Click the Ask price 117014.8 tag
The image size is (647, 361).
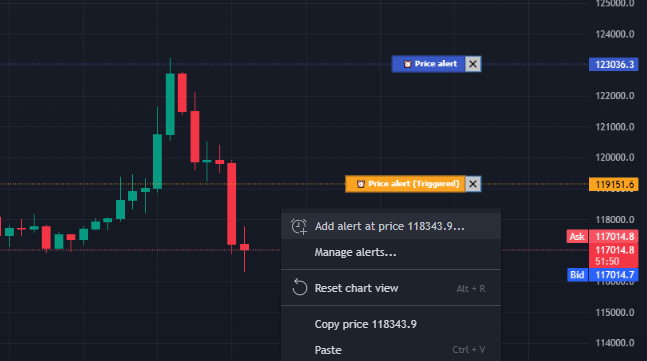point(614,236)
